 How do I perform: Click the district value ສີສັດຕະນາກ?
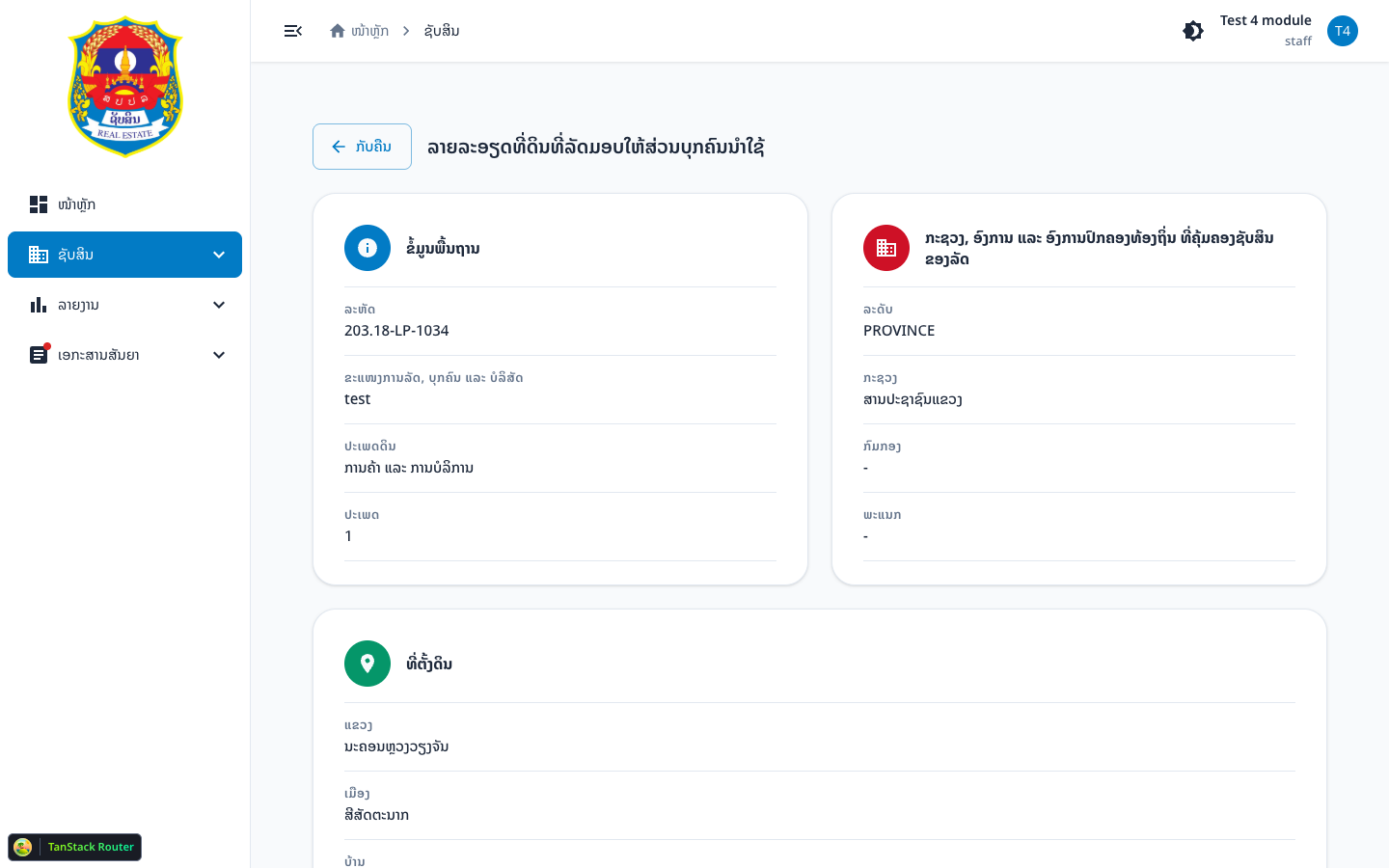(376, 815)
